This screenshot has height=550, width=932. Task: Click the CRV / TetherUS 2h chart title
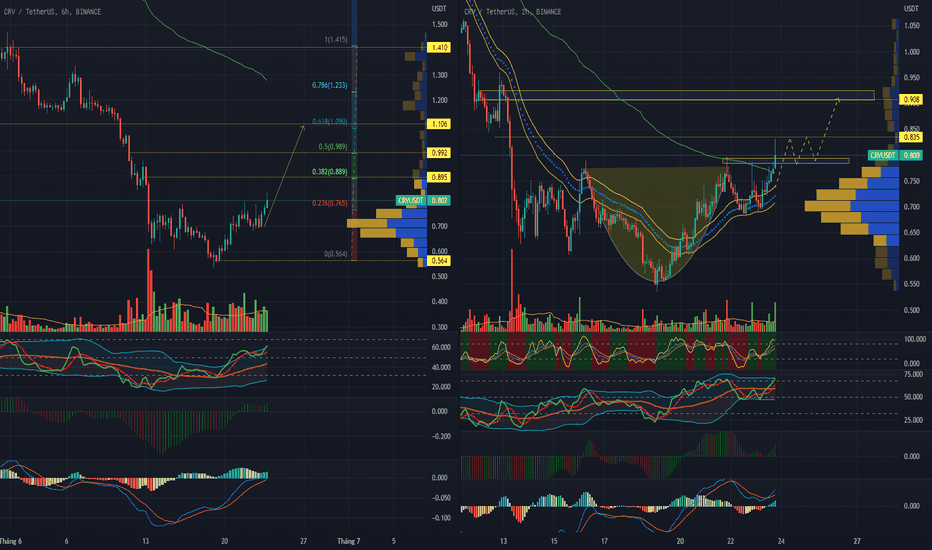(512, 11)
